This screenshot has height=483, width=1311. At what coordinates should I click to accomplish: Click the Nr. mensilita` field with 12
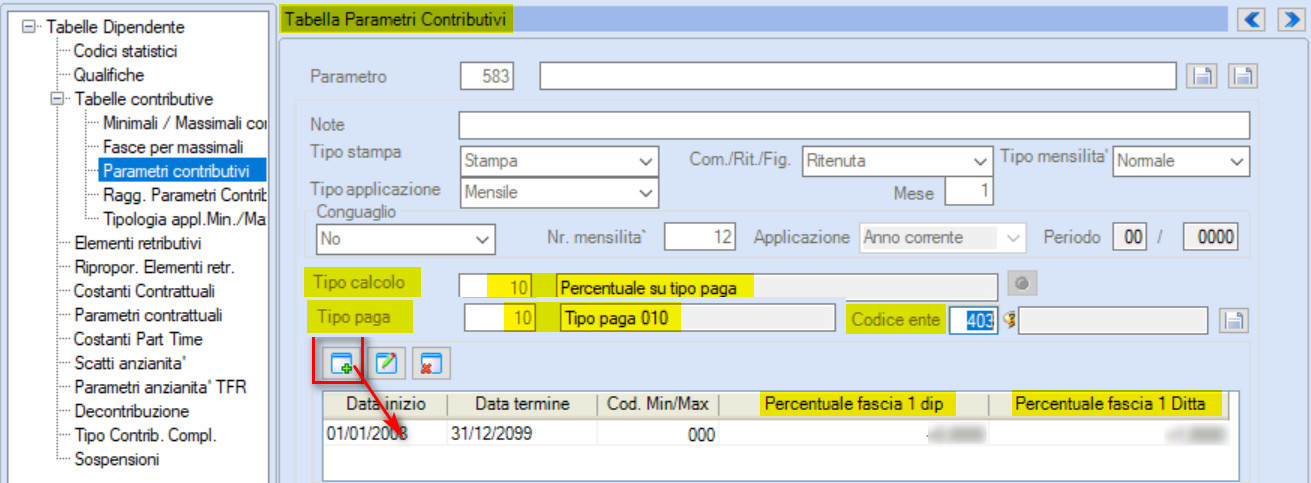click(700, 238)
